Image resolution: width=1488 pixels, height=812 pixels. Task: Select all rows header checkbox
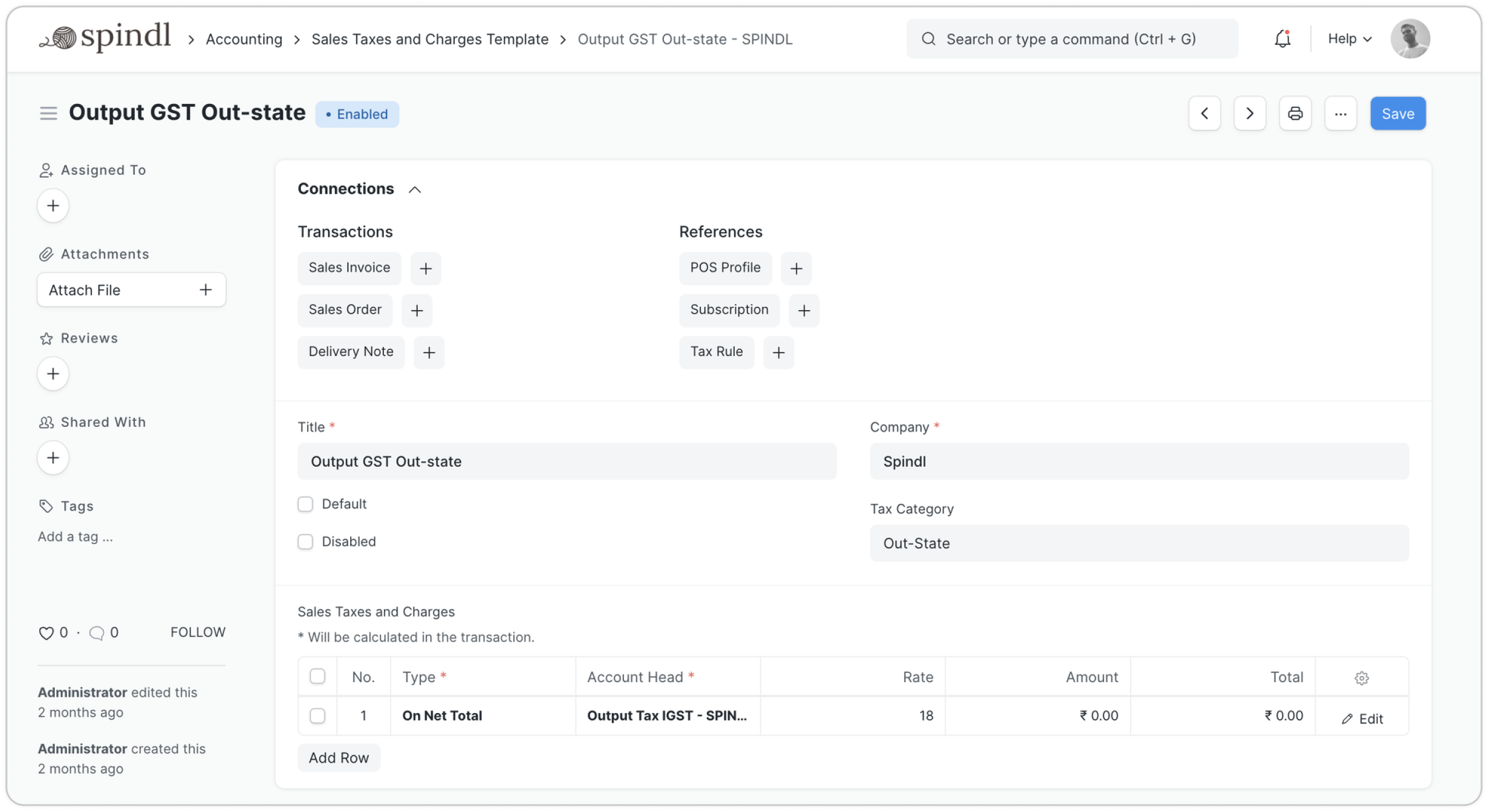318,676
